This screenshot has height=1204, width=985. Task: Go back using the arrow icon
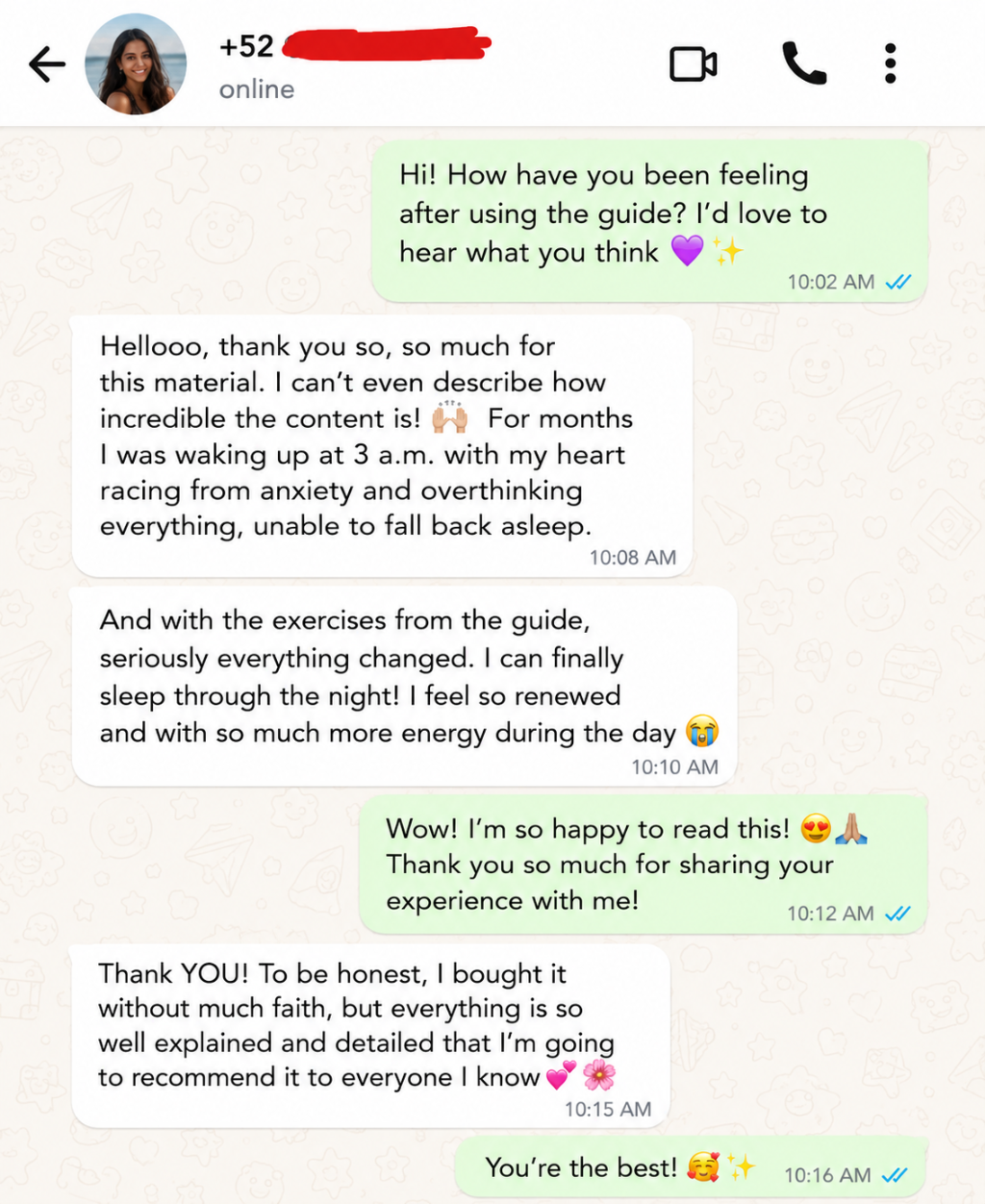pos(47,64)
